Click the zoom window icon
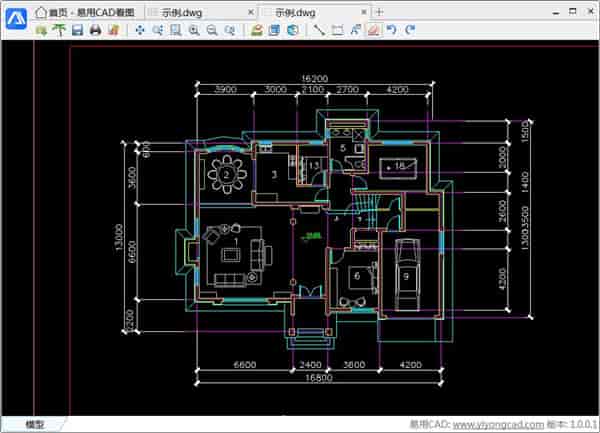 (176, 31)
